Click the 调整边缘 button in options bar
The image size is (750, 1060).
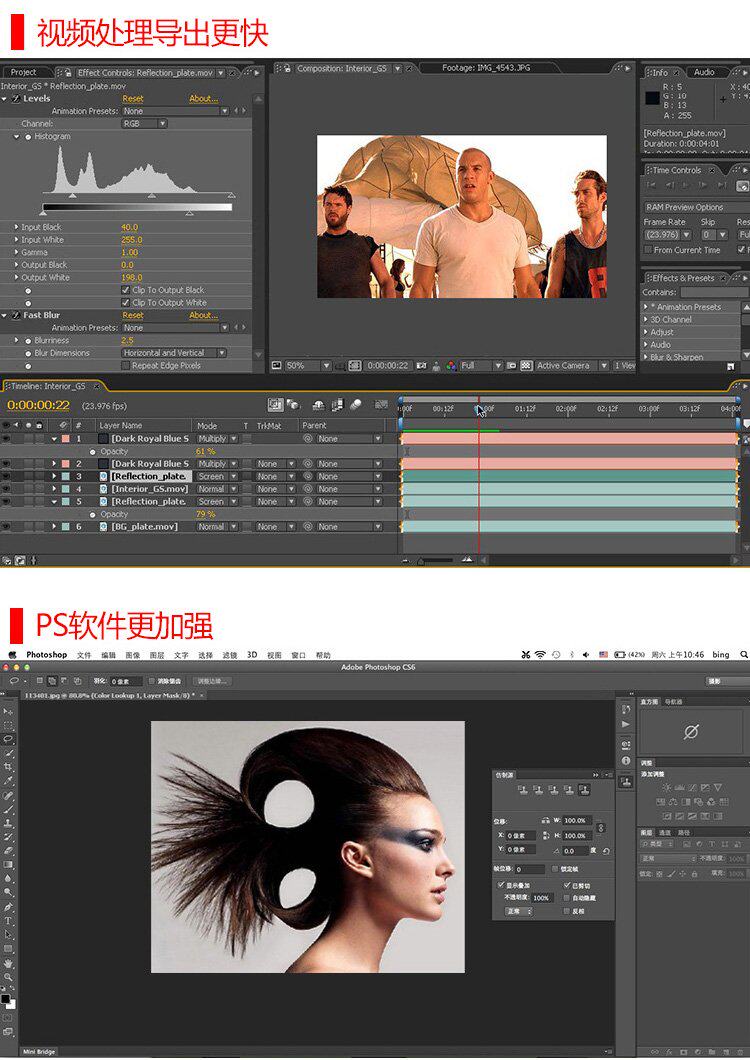coord(212,681)
